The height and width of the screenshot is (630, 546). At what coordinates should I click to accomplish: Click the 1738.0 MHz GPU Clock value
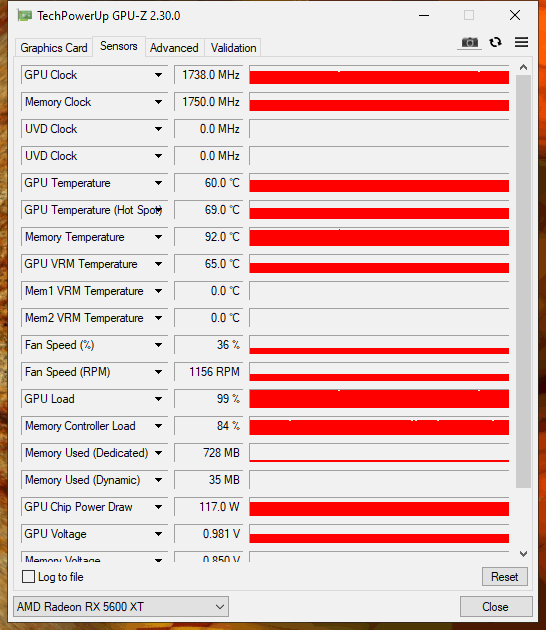(x=209, y=75)
